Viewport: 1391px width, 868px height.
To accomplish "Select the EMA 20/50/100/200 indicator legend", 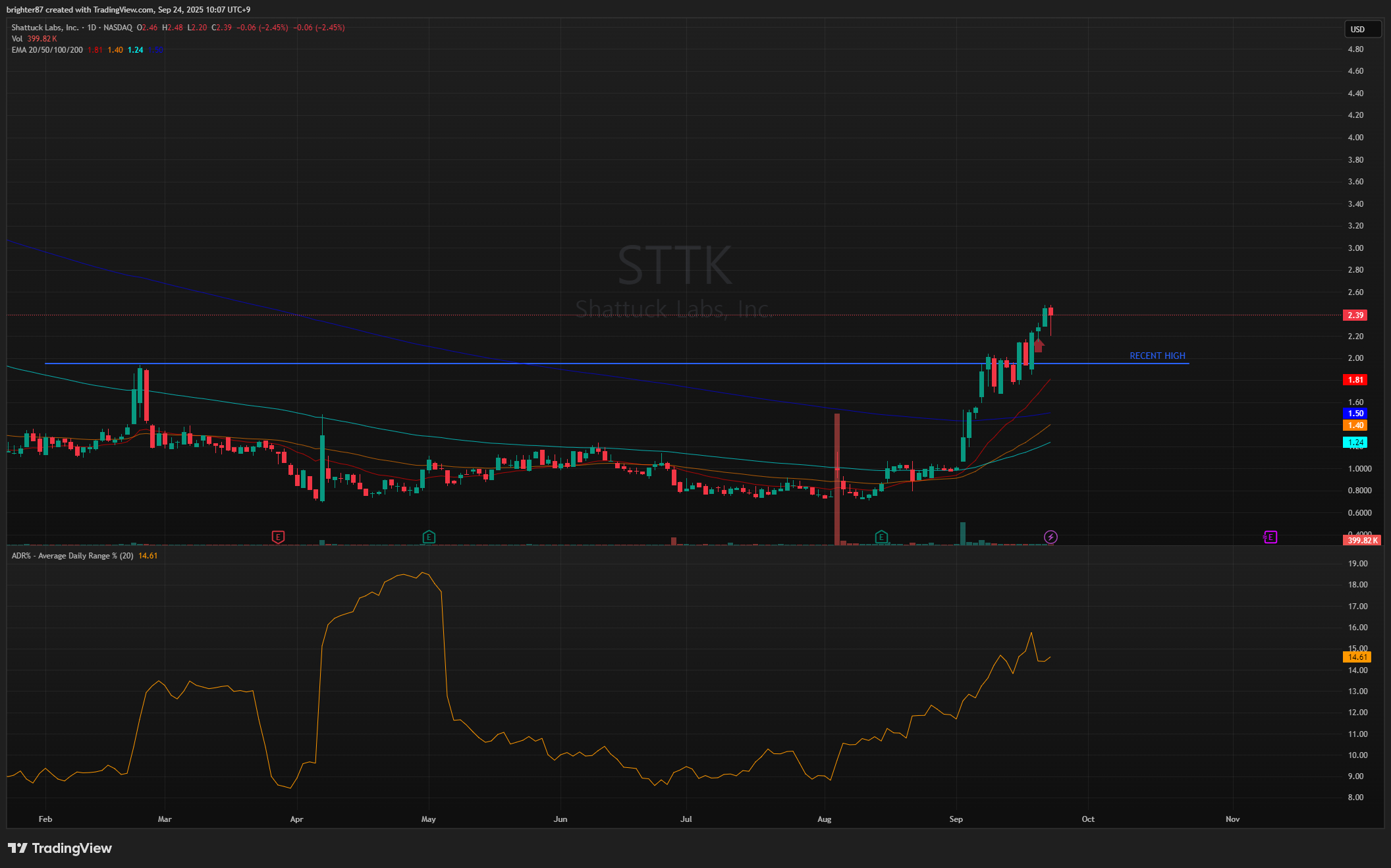I will (x=47, y=50).
